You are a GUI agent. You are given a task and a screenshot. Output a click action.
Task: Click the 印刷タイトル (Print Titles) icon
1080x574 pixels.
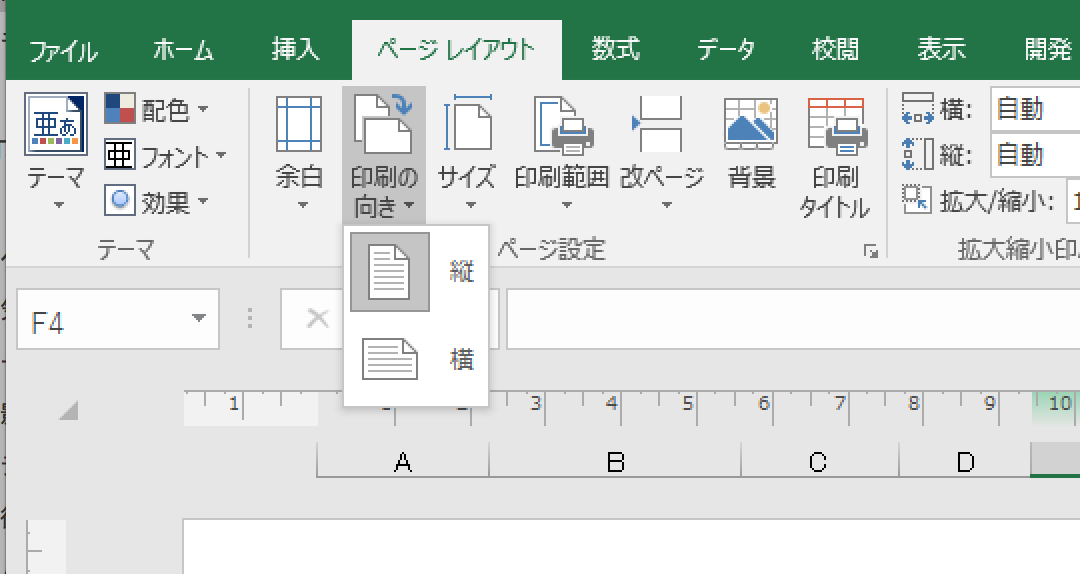click(835, 125)
